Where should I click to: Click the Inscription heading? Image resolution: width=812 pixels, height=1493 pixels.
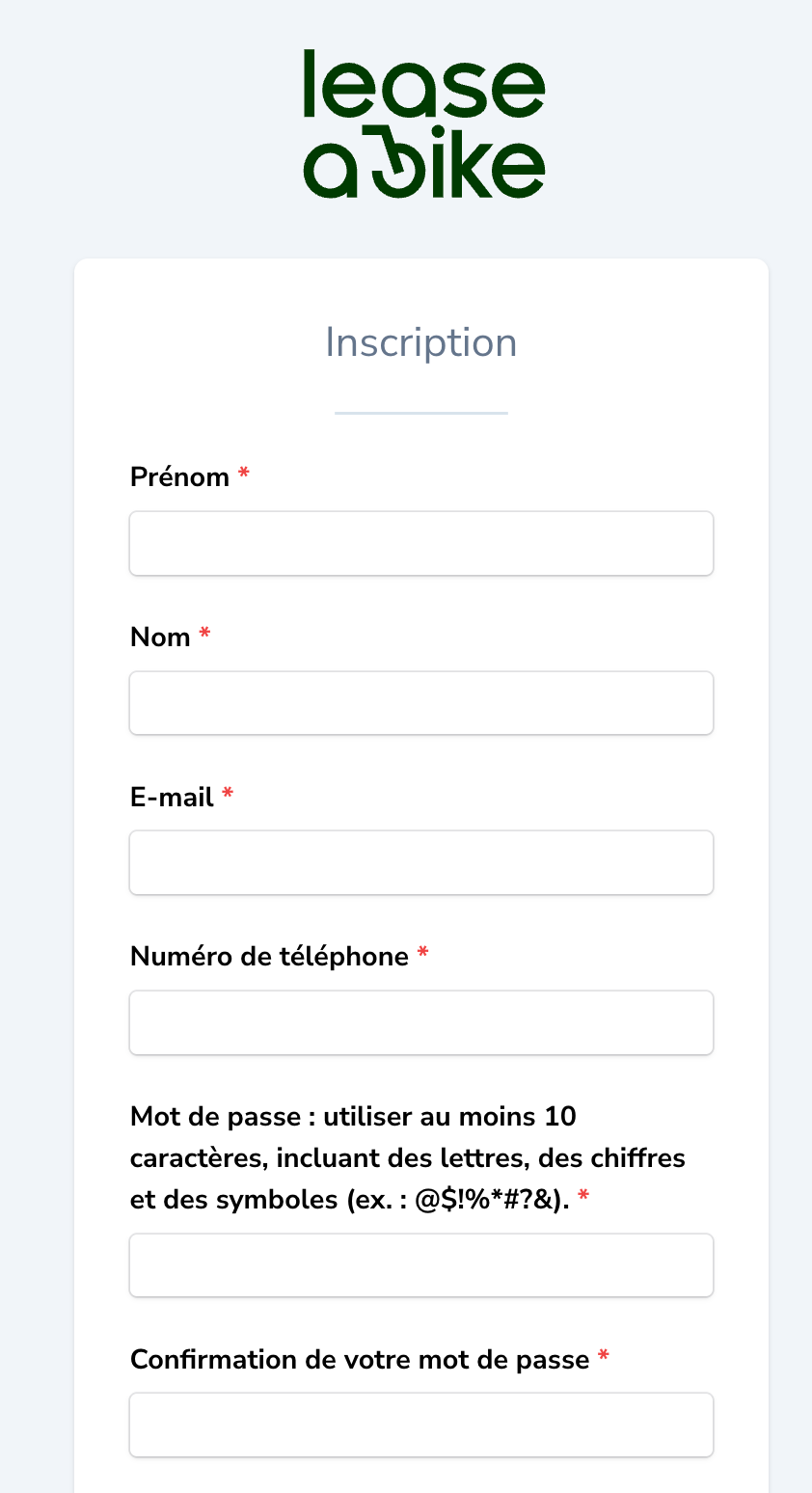(421, 342)
